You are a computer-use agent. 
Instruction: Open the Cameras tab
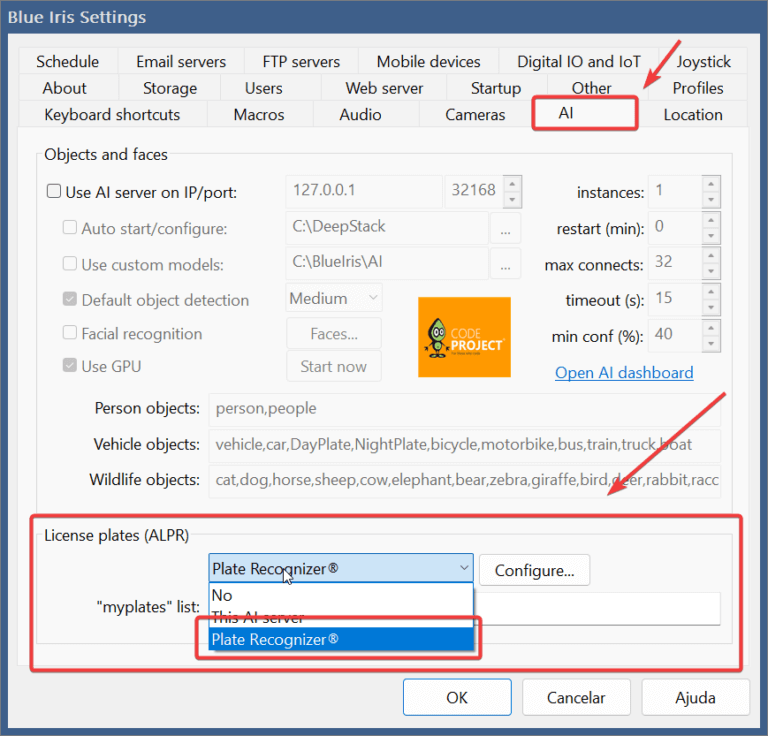point(475,115)
